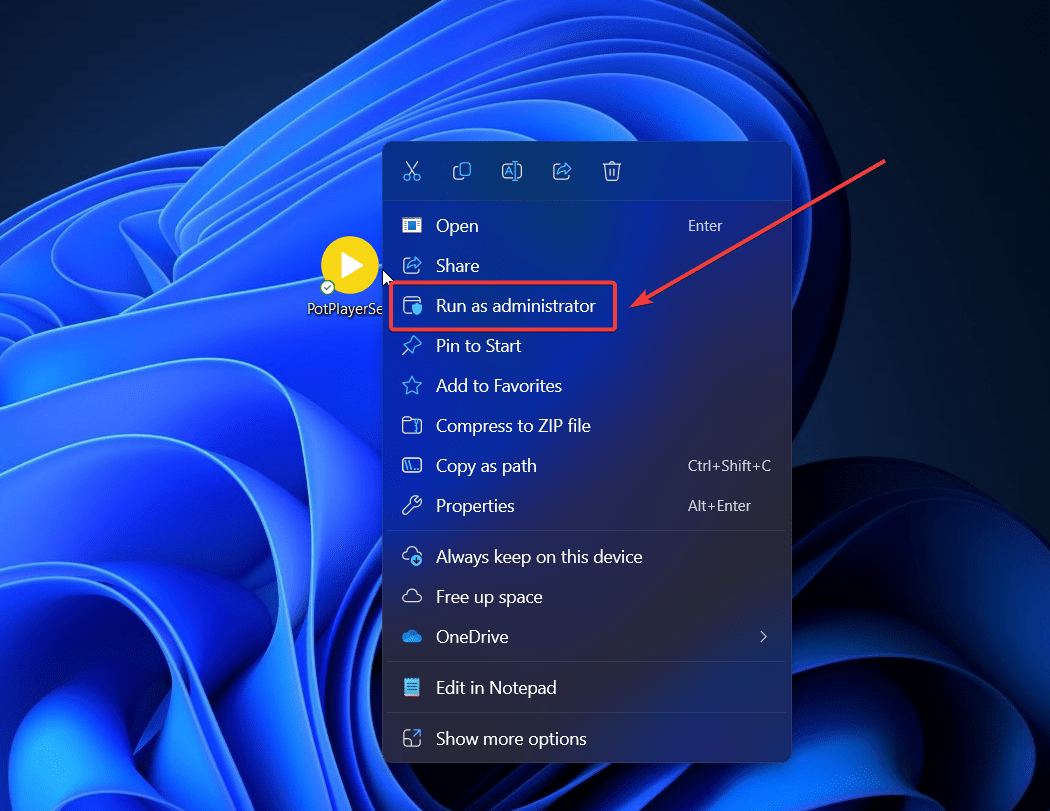Screen dimensions: 1050x811
Task: Select Copy as path
Action: (587, 466)
